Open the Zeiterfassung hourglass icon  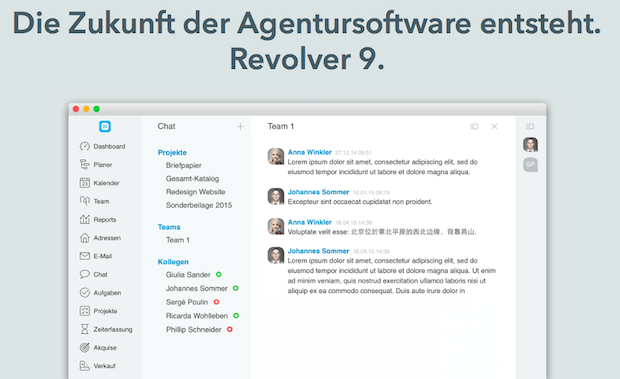pyautogui.click(x=85, y=329)
